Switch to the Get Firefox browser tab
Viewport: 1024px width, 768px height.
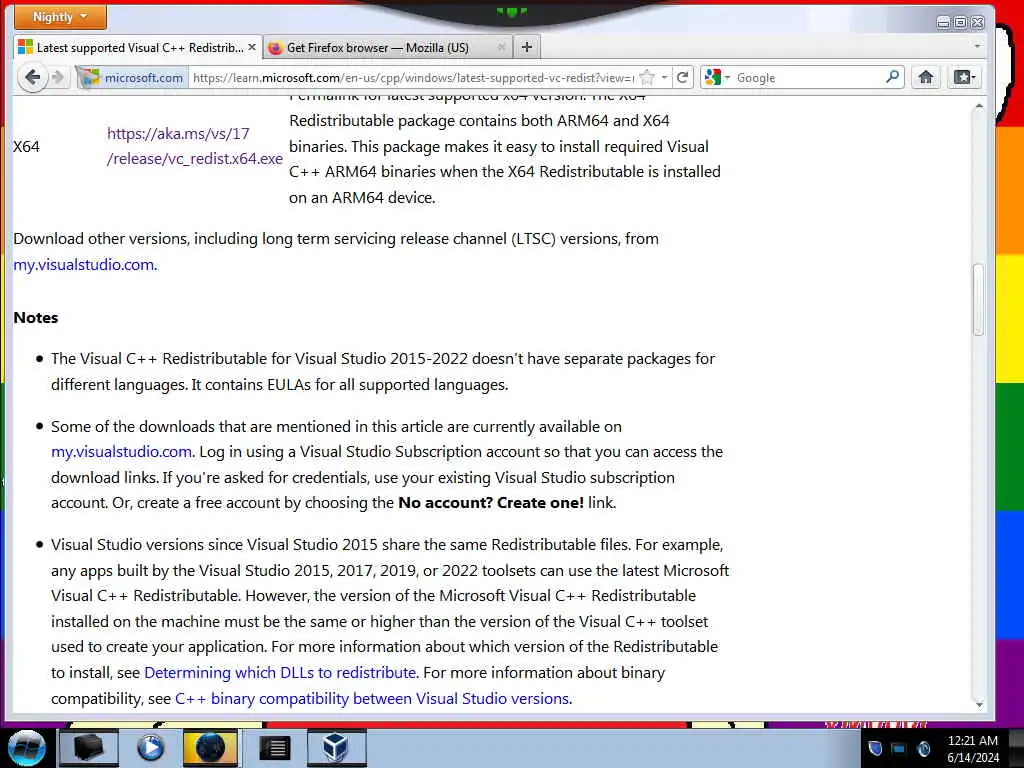pos(388,48)
